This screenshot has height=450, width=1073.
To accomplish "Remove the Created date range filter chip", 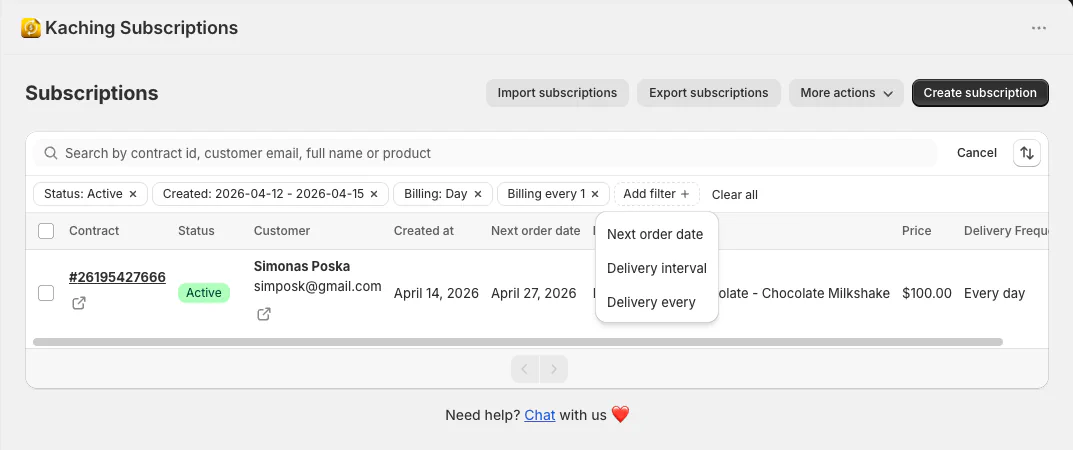I will pyautogui.click(x=374, y=194).
